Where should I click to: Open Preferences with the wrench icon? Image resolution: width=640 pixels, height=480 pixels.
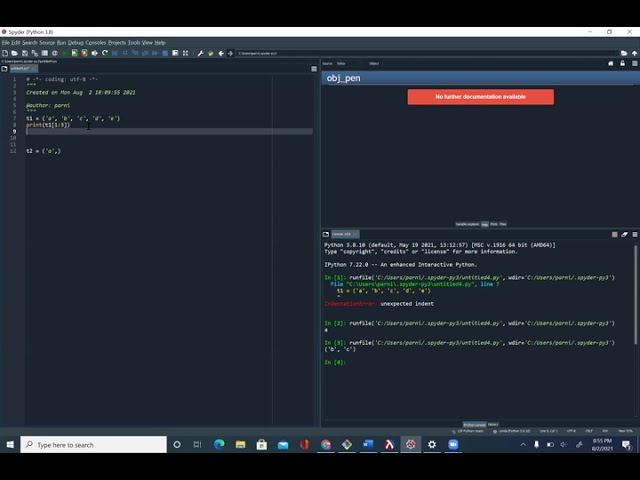click(200, 53)
